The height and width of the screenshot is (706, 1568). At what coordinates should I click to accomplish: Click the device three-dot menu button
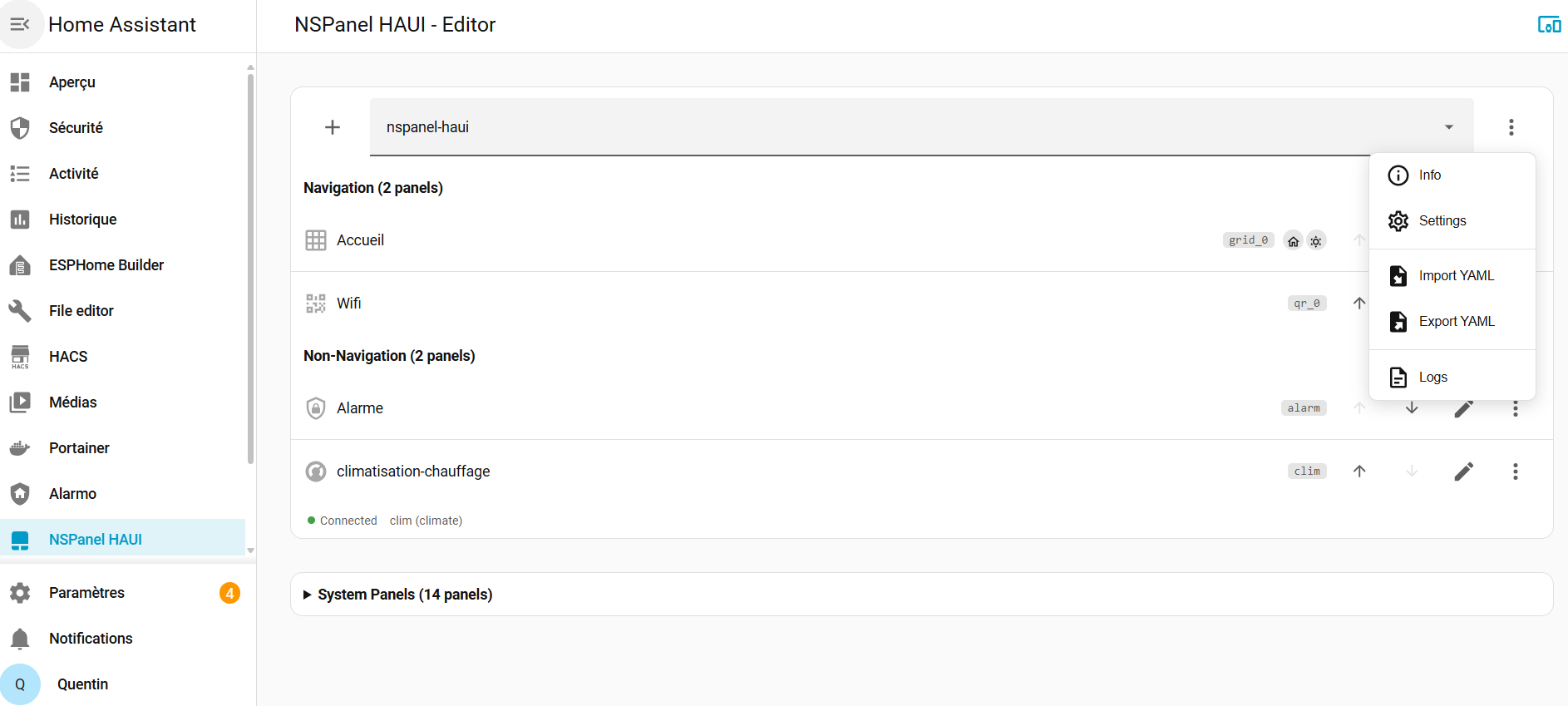point(1511,127)
